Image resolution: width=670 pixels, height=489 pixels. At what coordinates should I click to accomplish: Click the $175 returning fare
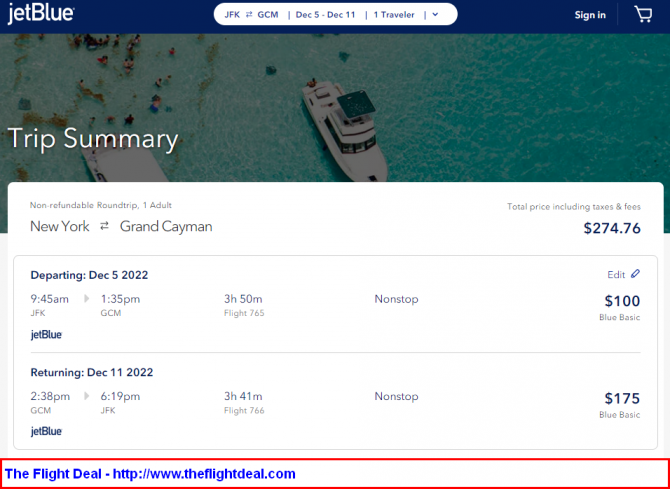[622, 398]
